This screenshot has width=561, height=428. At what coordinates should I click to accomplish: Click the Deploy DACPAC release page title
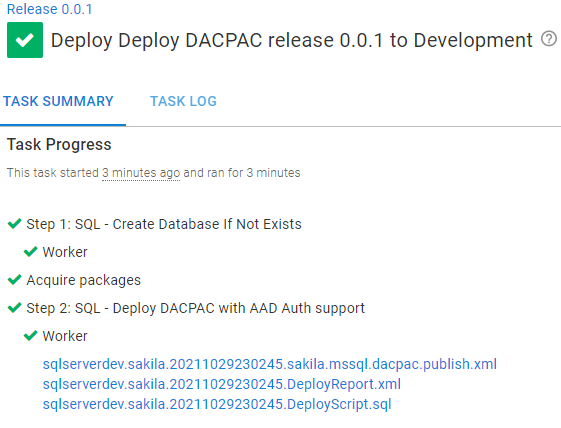tap(292, 40)
